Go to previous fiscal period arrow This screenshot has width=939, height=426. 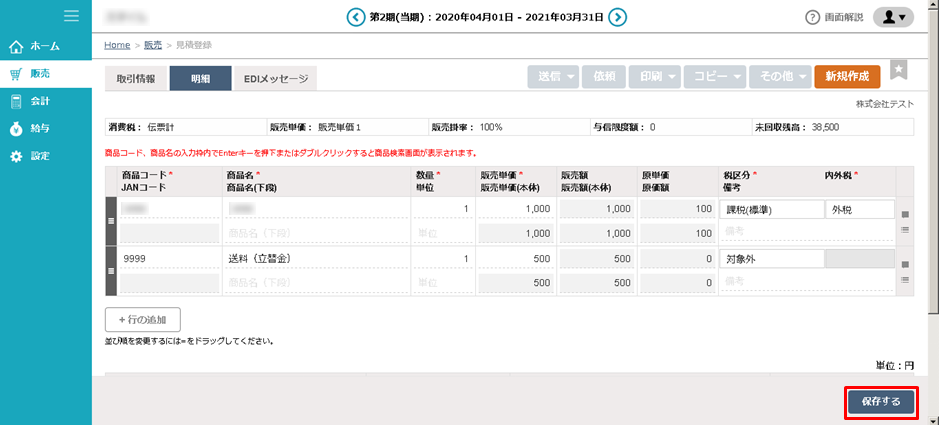tap(355, 16)
